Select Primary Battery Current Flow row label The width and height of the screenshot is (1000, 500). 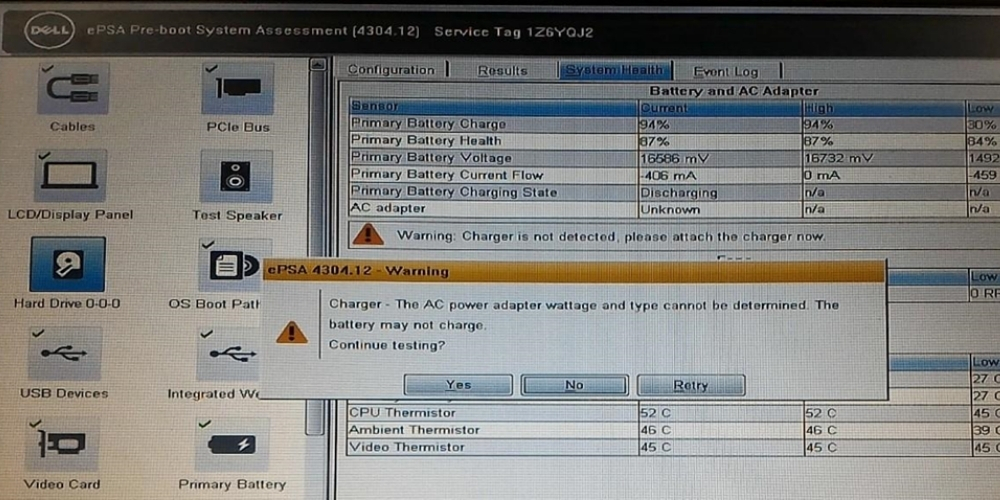pyautogui.click(x=447, y=174)
